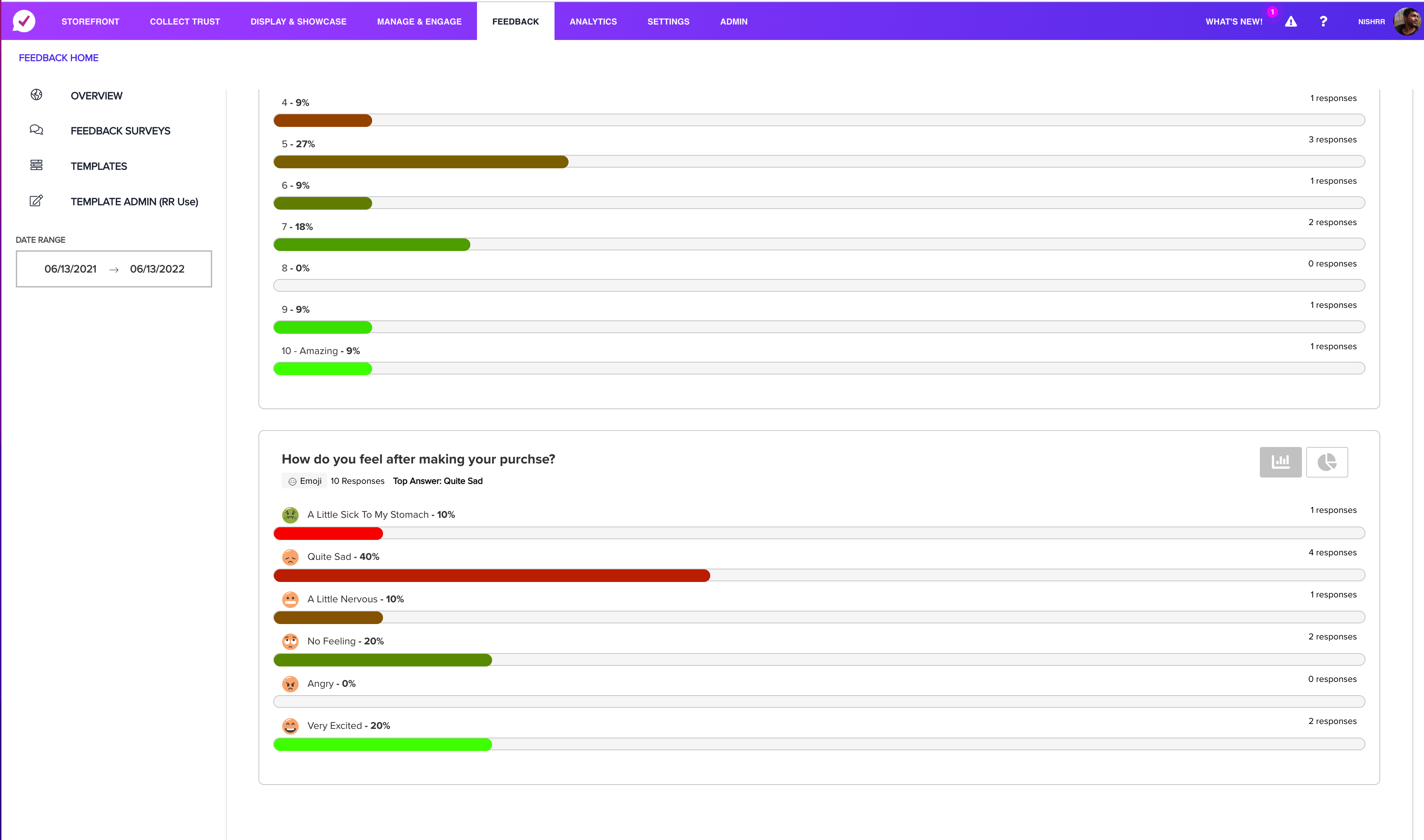
Task: Click the 10 - Amazing progress bar
Action: (x=819, y=368)
